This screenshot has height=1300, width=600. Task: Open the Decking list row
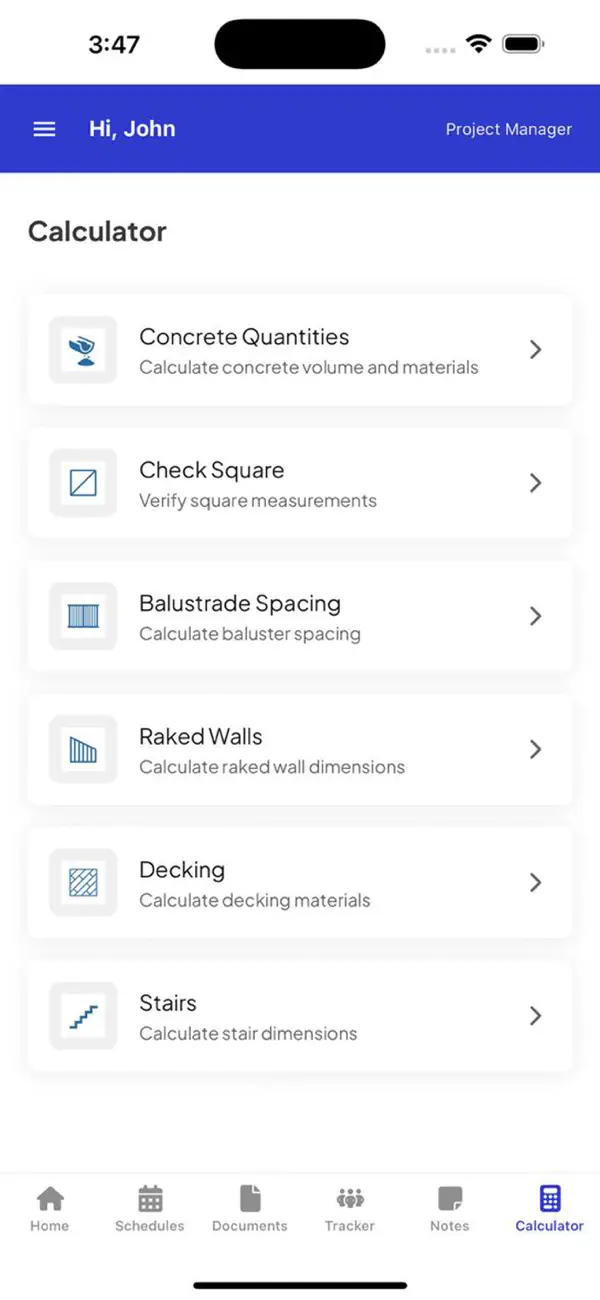click(300, 883)
